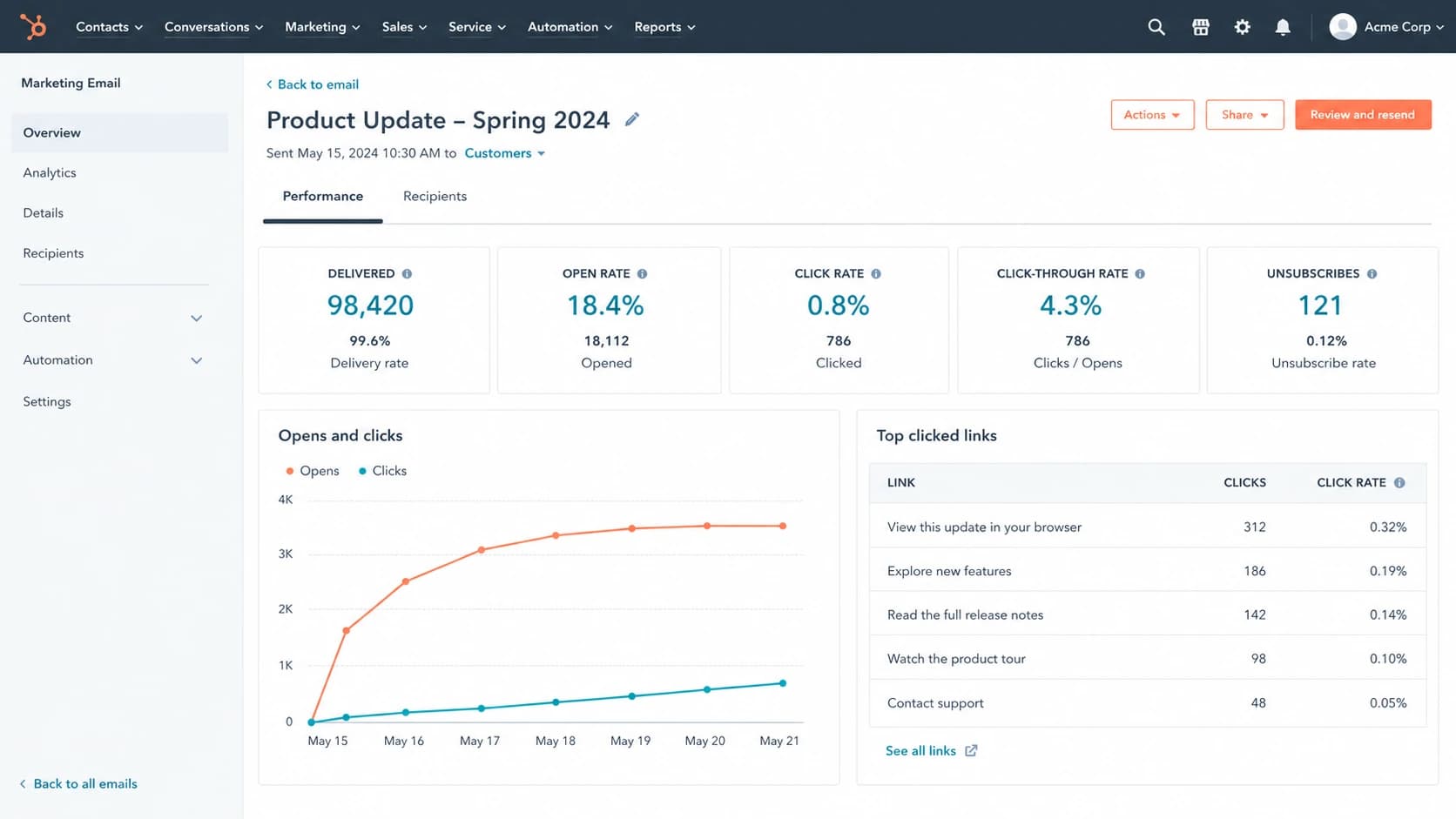
Task: Toggle the Clicks legend series
Action: tap(382, 471)
